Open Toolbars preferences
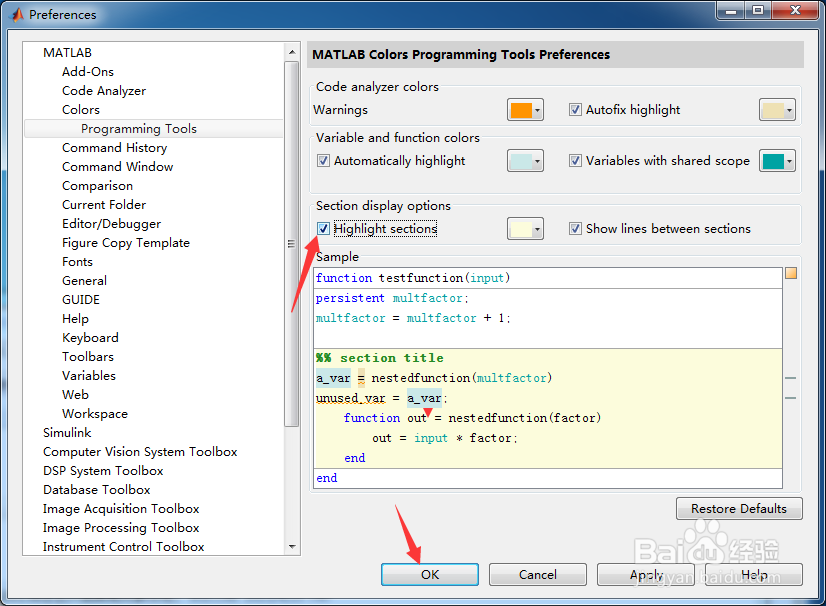826x606 pixels. point(87,356)
